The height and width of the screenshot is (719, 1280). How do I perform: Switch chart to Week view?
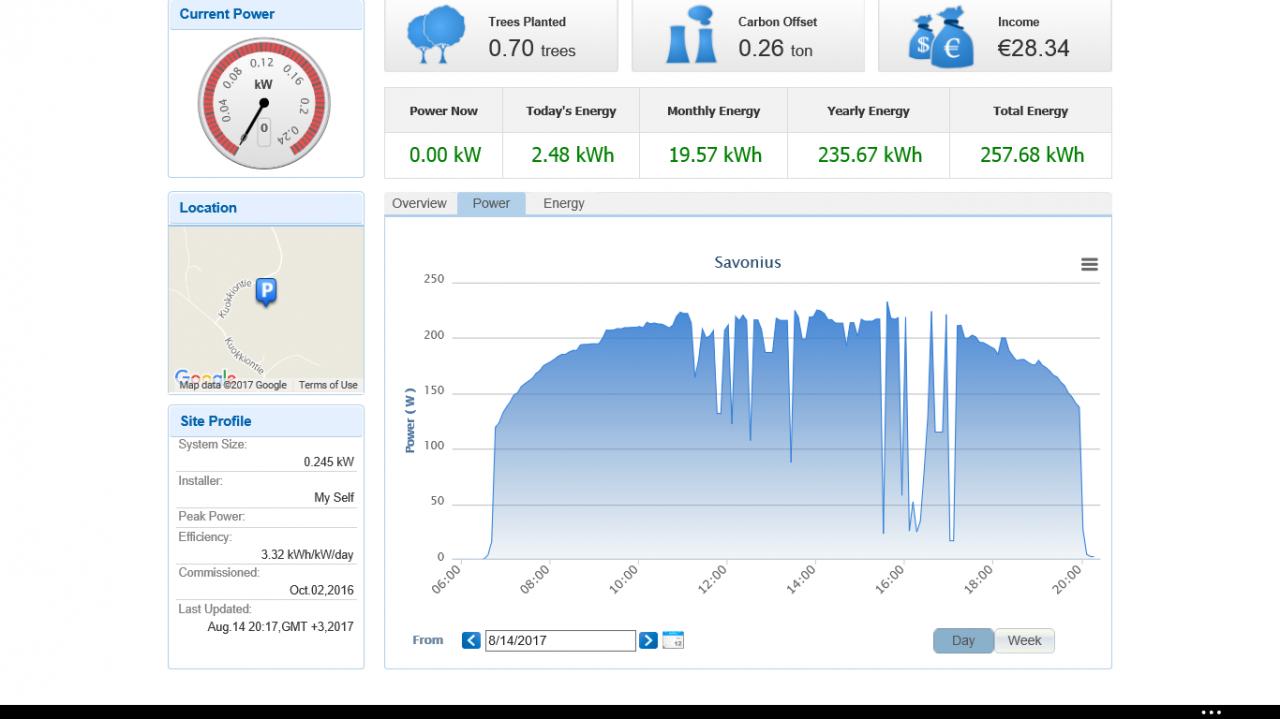point(1024,641)
